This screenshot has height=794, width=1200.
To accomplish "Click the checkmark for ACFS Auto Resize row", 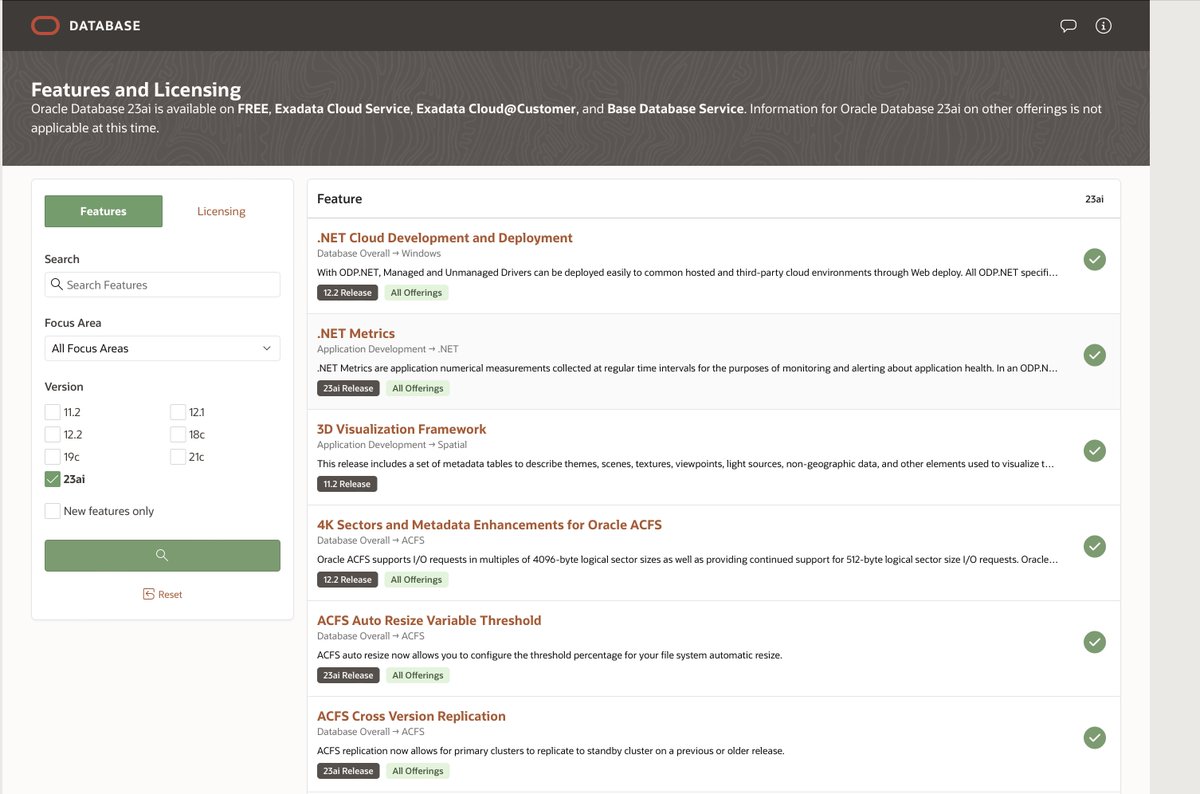I will pos(1095,642).
